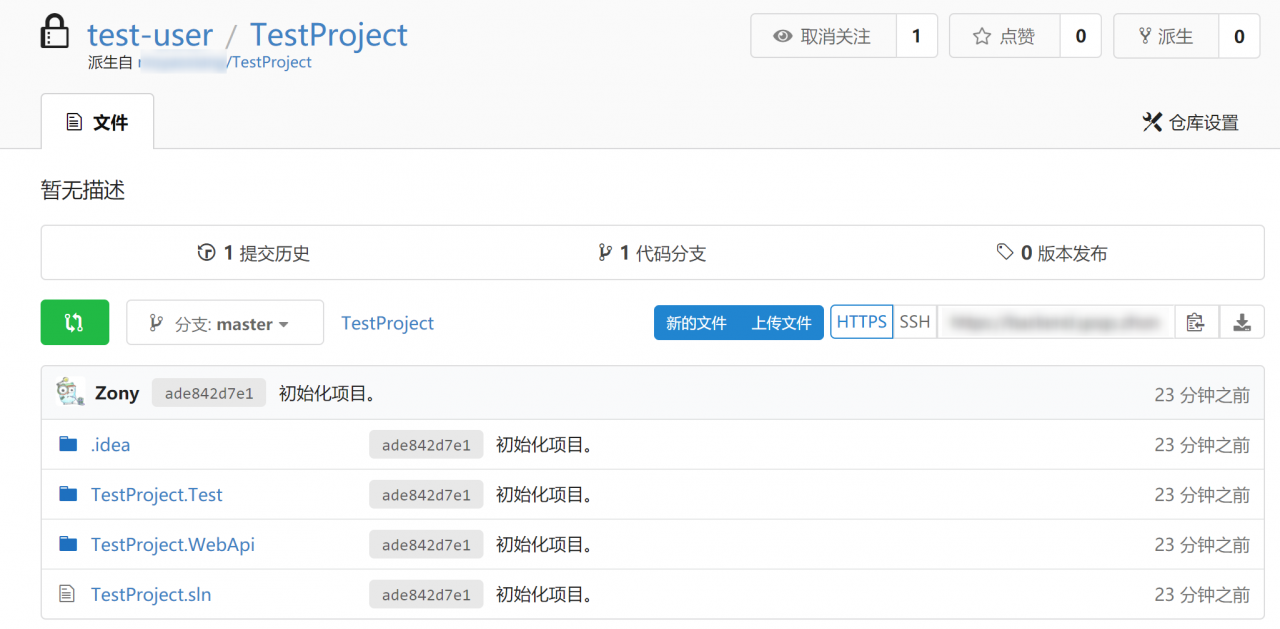Screen dimensions: 1280x629
Task: Open the TestProject repository title link
Action: [329, 34]
